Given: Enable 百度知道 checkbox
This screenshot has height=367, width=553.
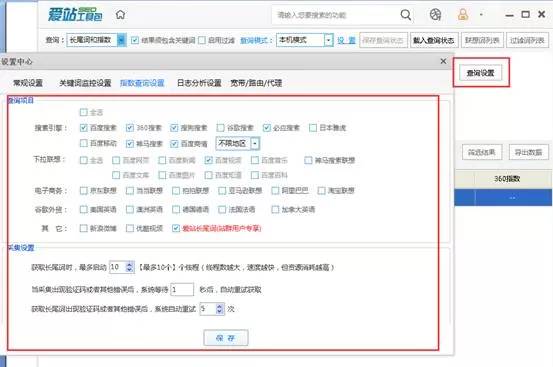Looking at the screenshot, I should [208, 175].
